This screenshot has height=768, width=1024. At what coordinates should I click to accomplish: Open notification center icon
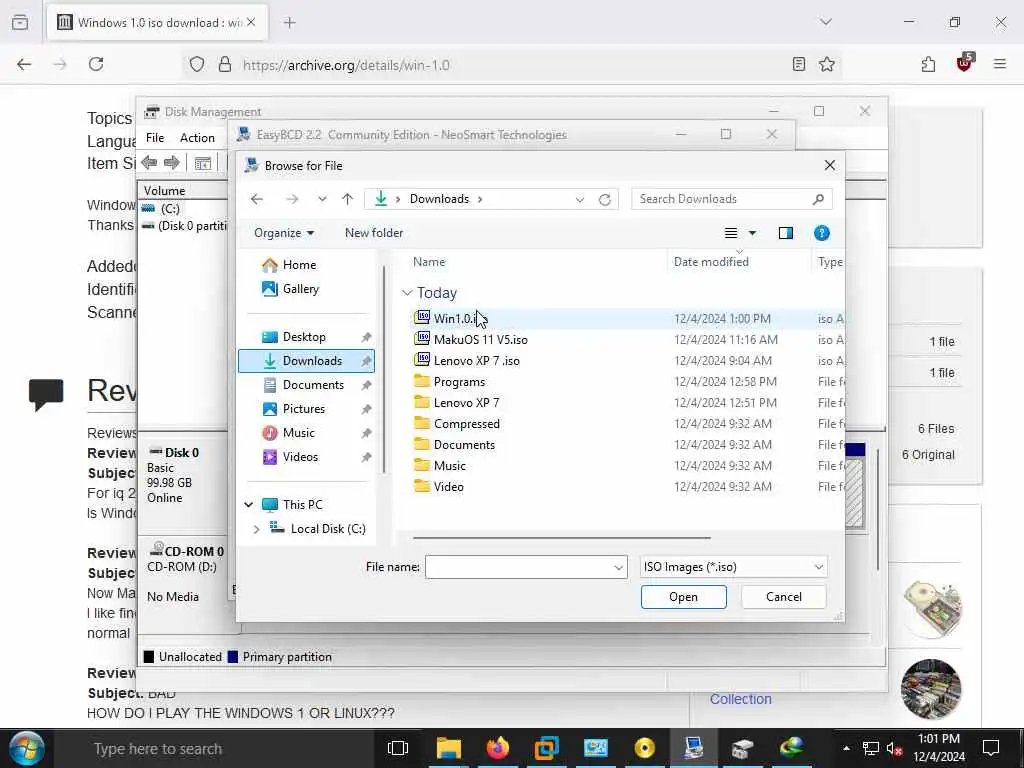coord(991,748)
